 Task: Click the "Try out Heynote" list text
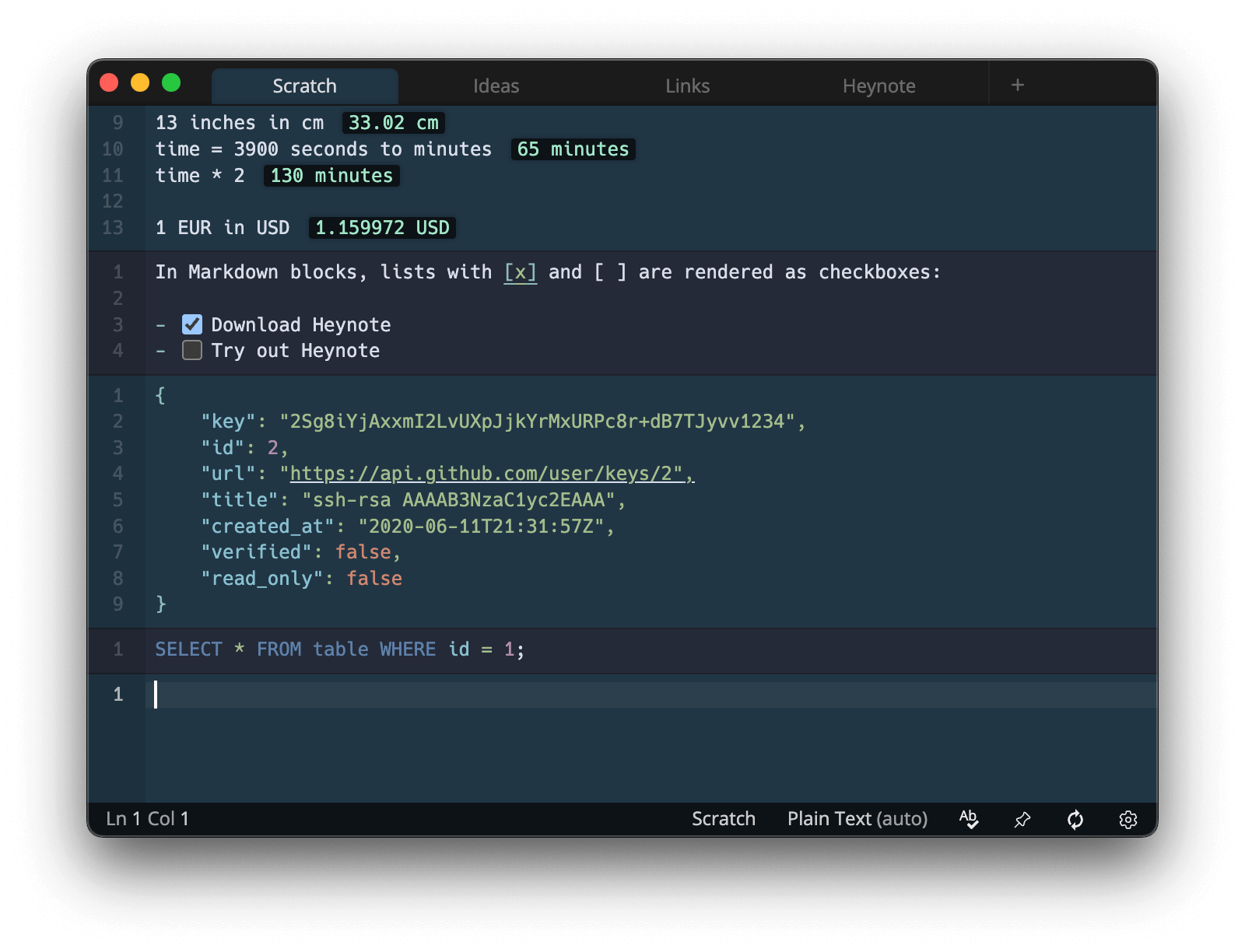[x=296, y=351]
